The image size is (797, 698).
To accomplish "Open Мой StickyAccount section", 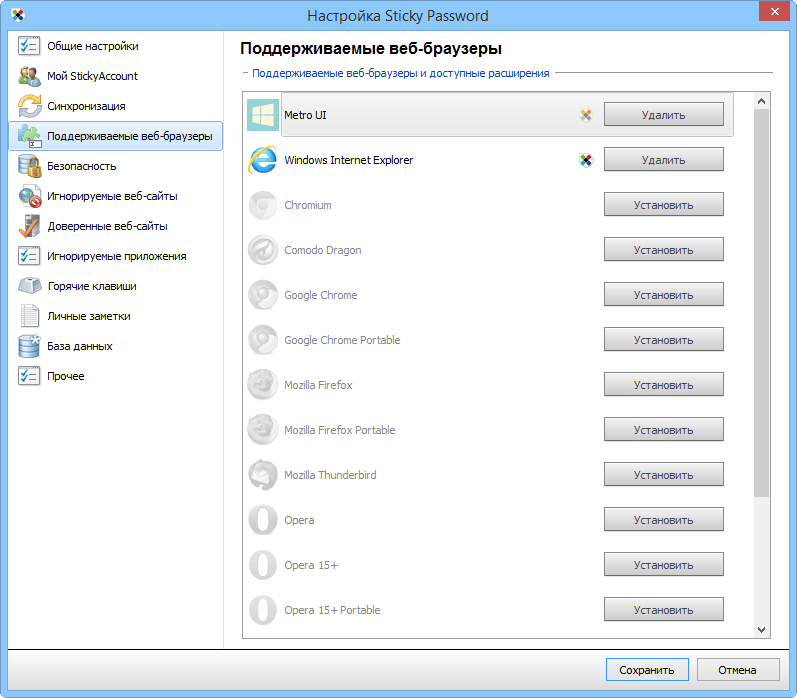I will (x=115, y=76).
